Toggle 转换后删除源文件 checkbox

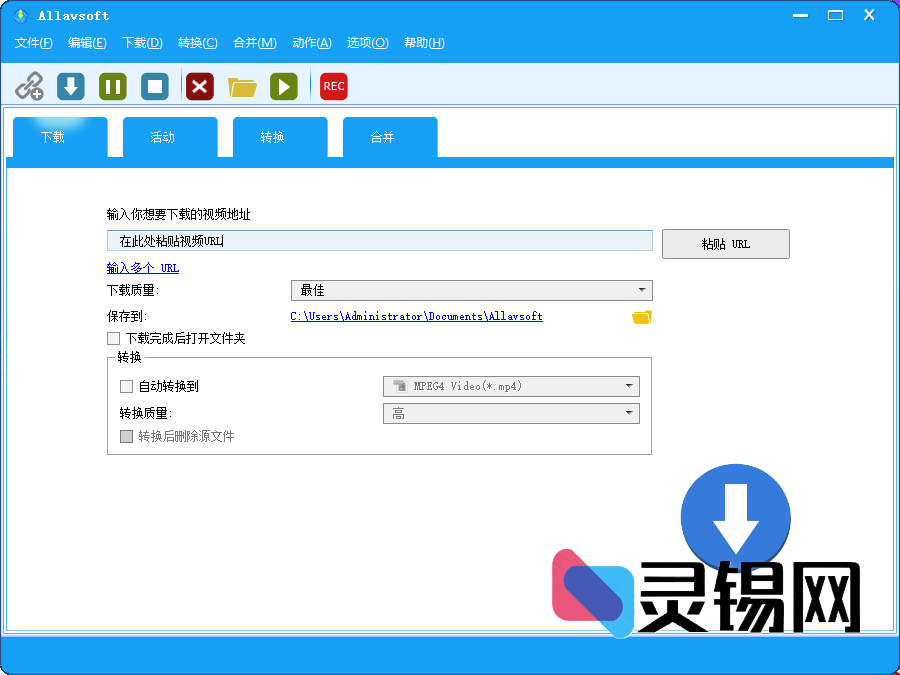click(x=126, y=435)
